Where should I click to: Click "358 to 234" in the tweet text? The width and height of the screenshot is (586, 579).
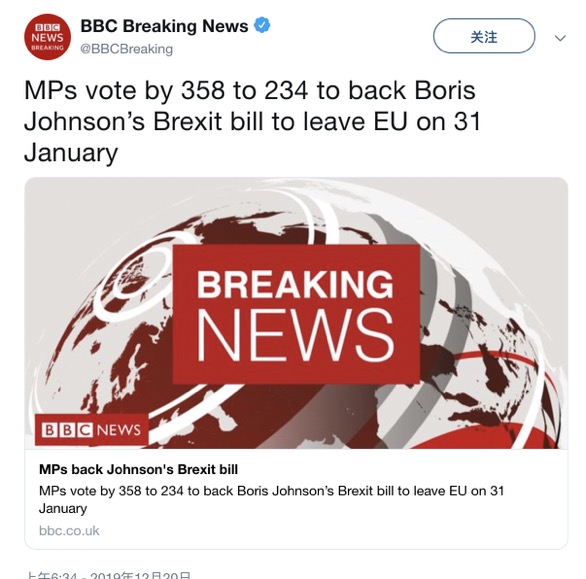point(245,90)
